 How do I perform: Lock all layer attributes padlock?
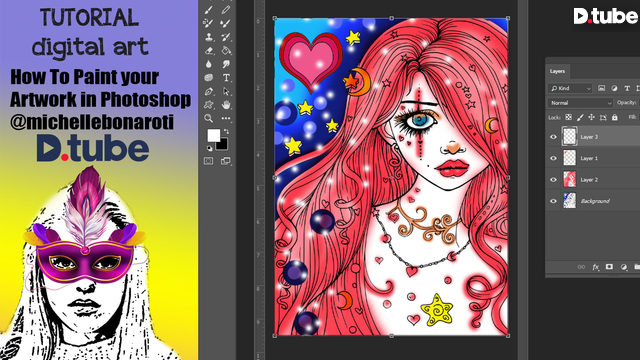615,118
